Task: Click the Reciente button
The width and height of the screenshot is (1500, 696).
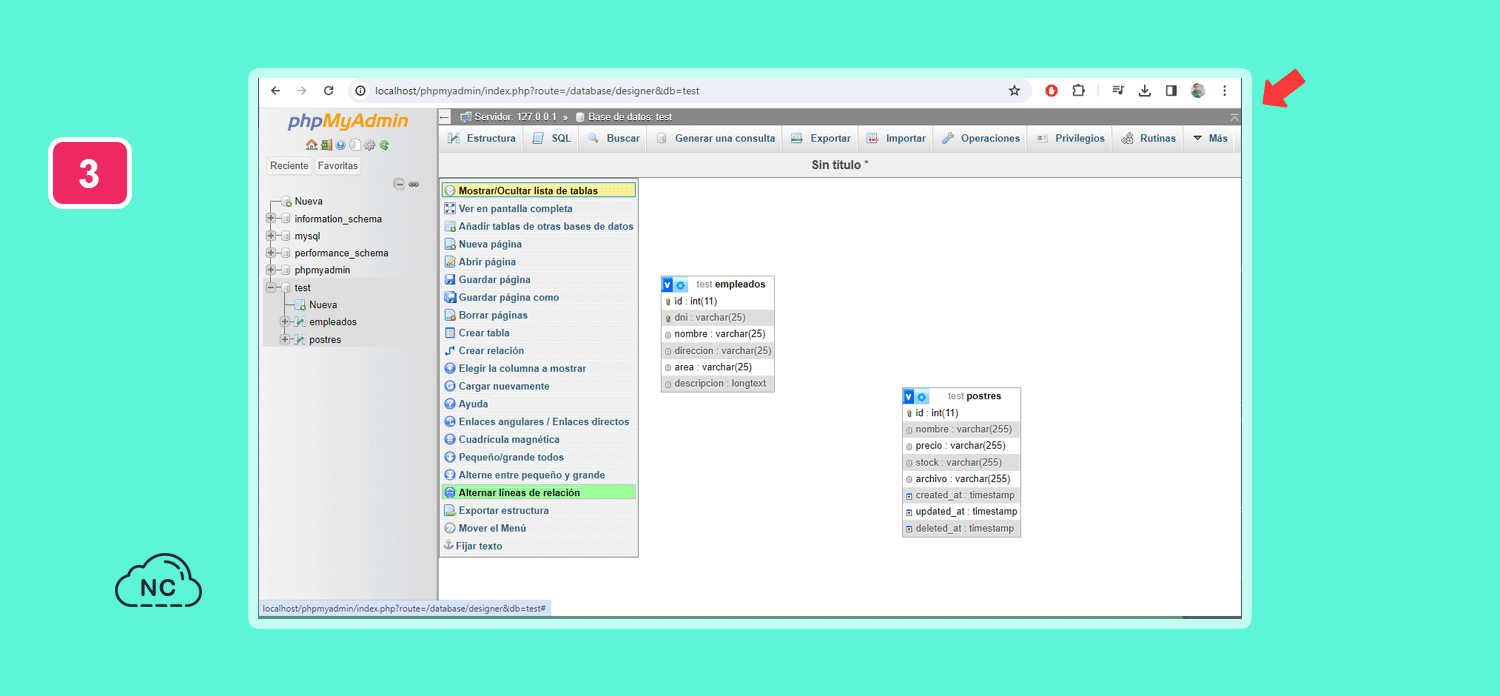Action: pos(289,166)
